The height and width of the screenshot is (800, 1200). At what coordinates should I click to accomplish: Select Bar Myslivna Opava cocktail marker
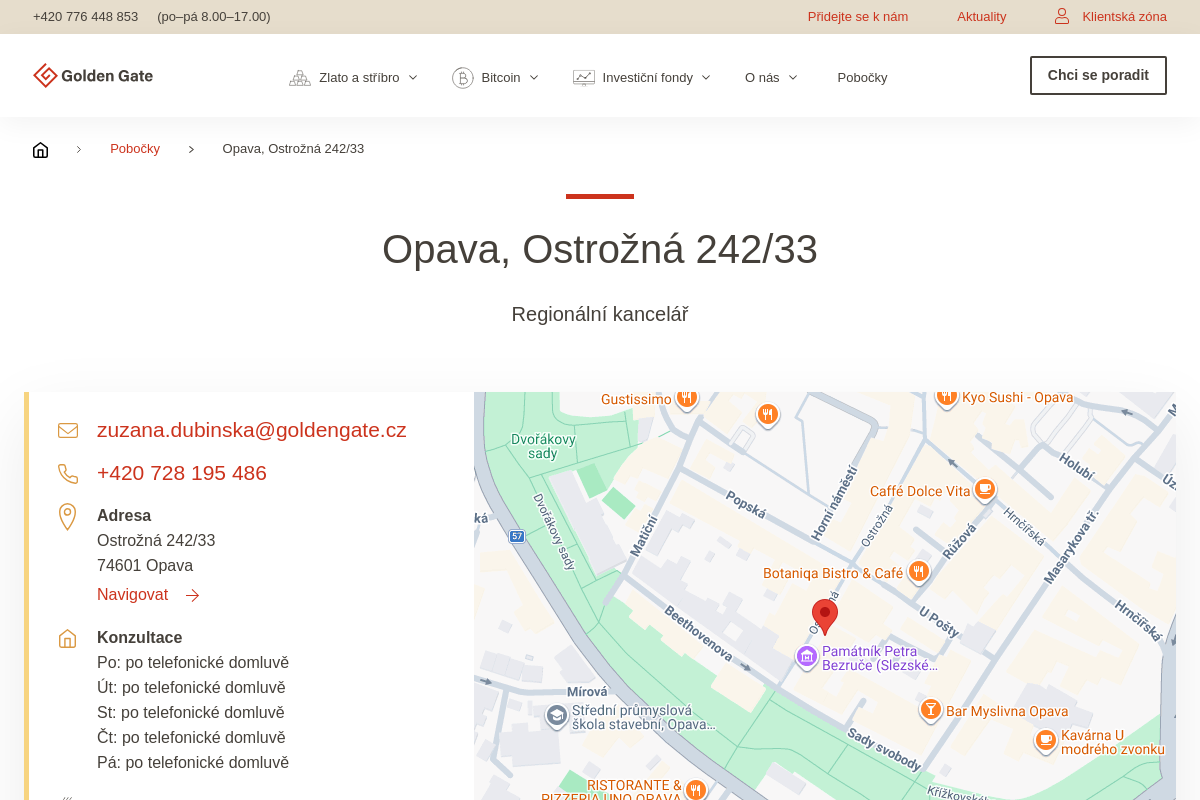coord(931,710)
